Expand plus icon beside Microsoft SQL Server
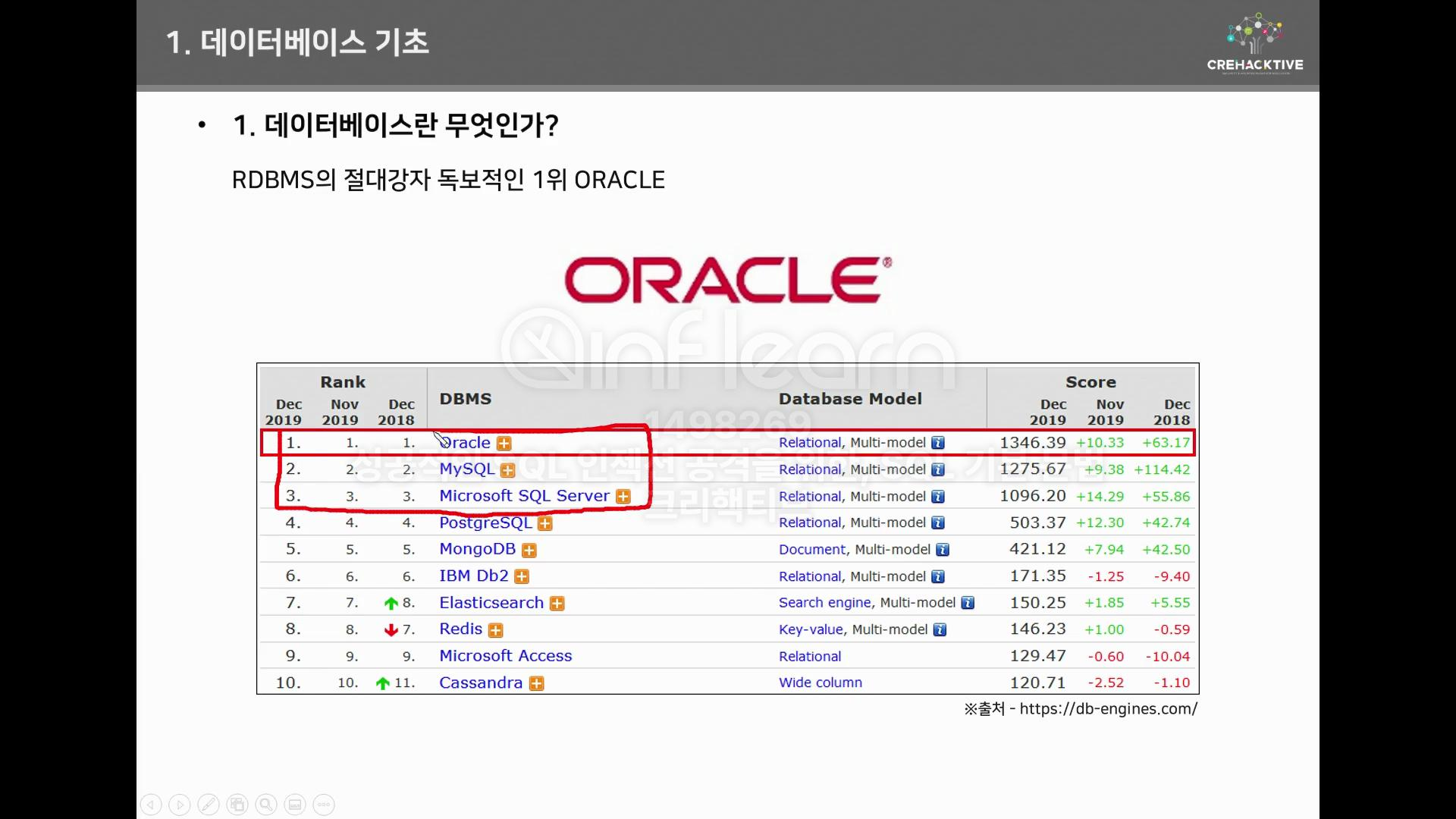The width and height of the screenshot is (1456, 819). [x=623, y=497]
